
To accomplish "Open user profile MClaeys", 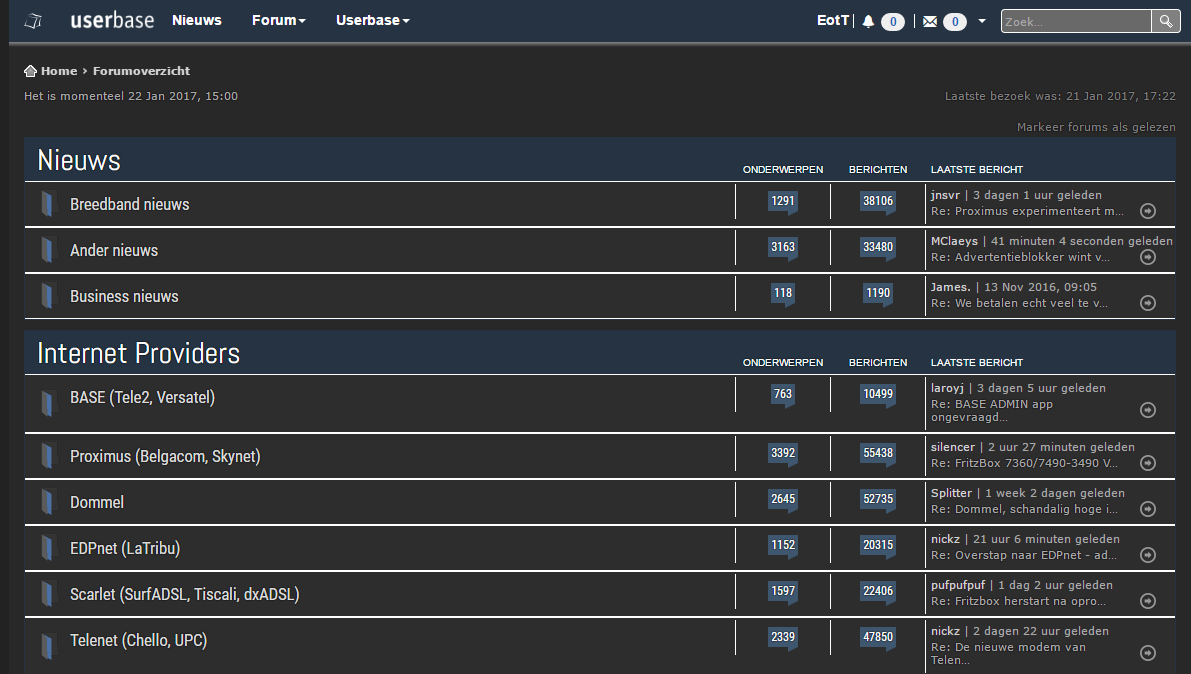I will coord(955,241).
